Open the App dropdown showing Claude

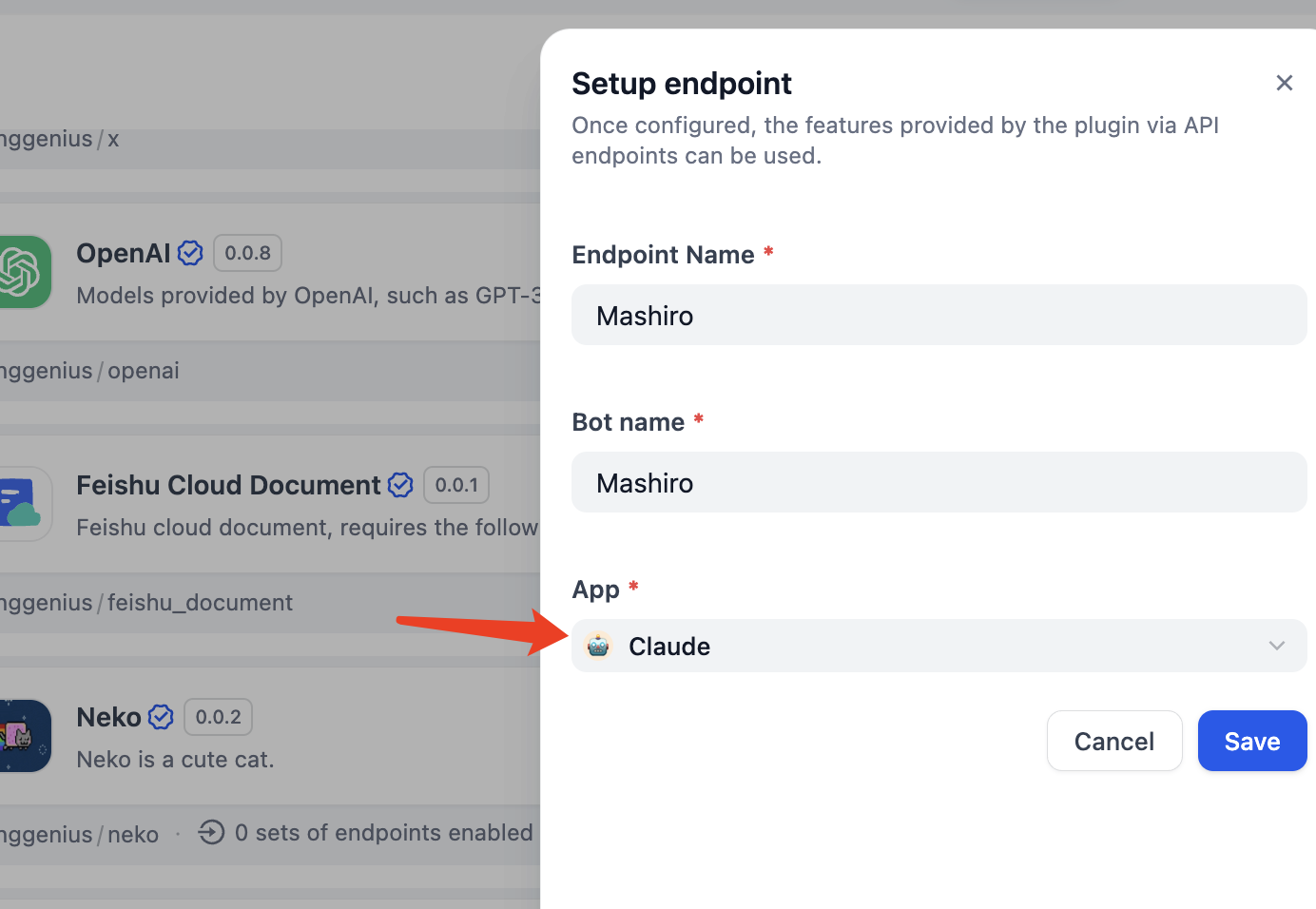tap(938, 646)
